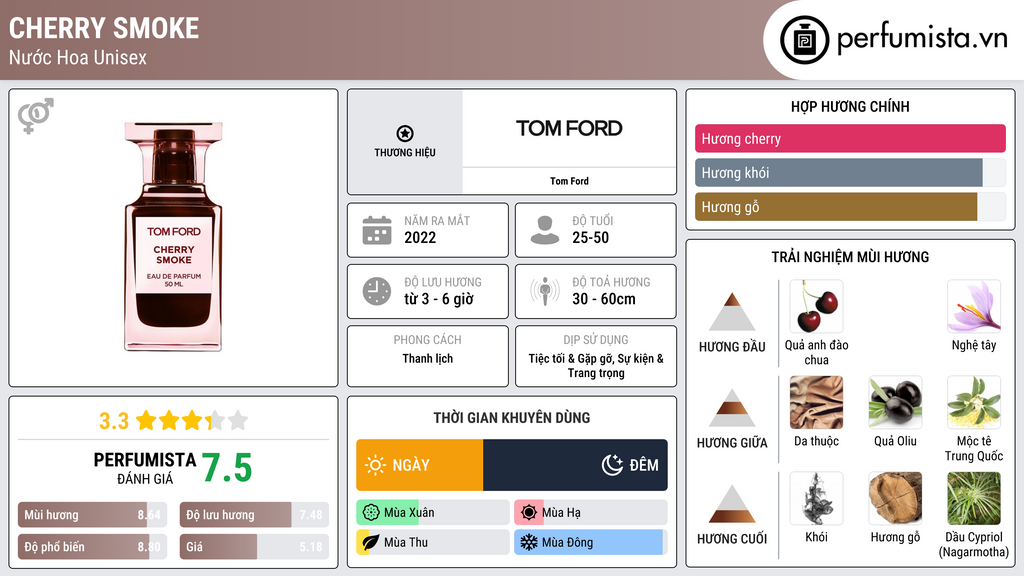This screenshot has height=576, width=1024.
Task: Select the Đêm nighttime segment
Action: 575,465
